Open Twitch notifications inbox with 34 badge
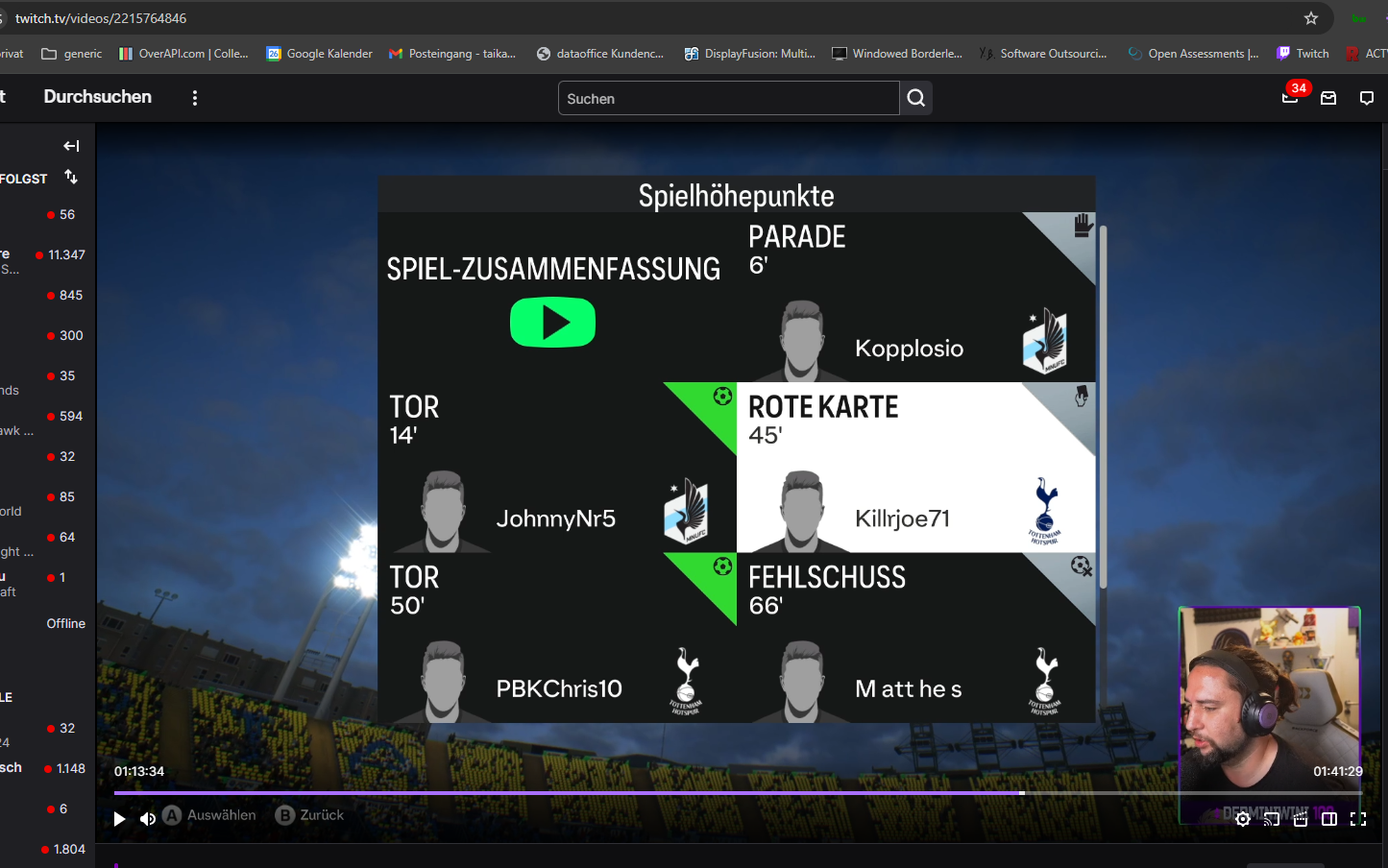The image size is (1388, 868). click(1290, 97)
